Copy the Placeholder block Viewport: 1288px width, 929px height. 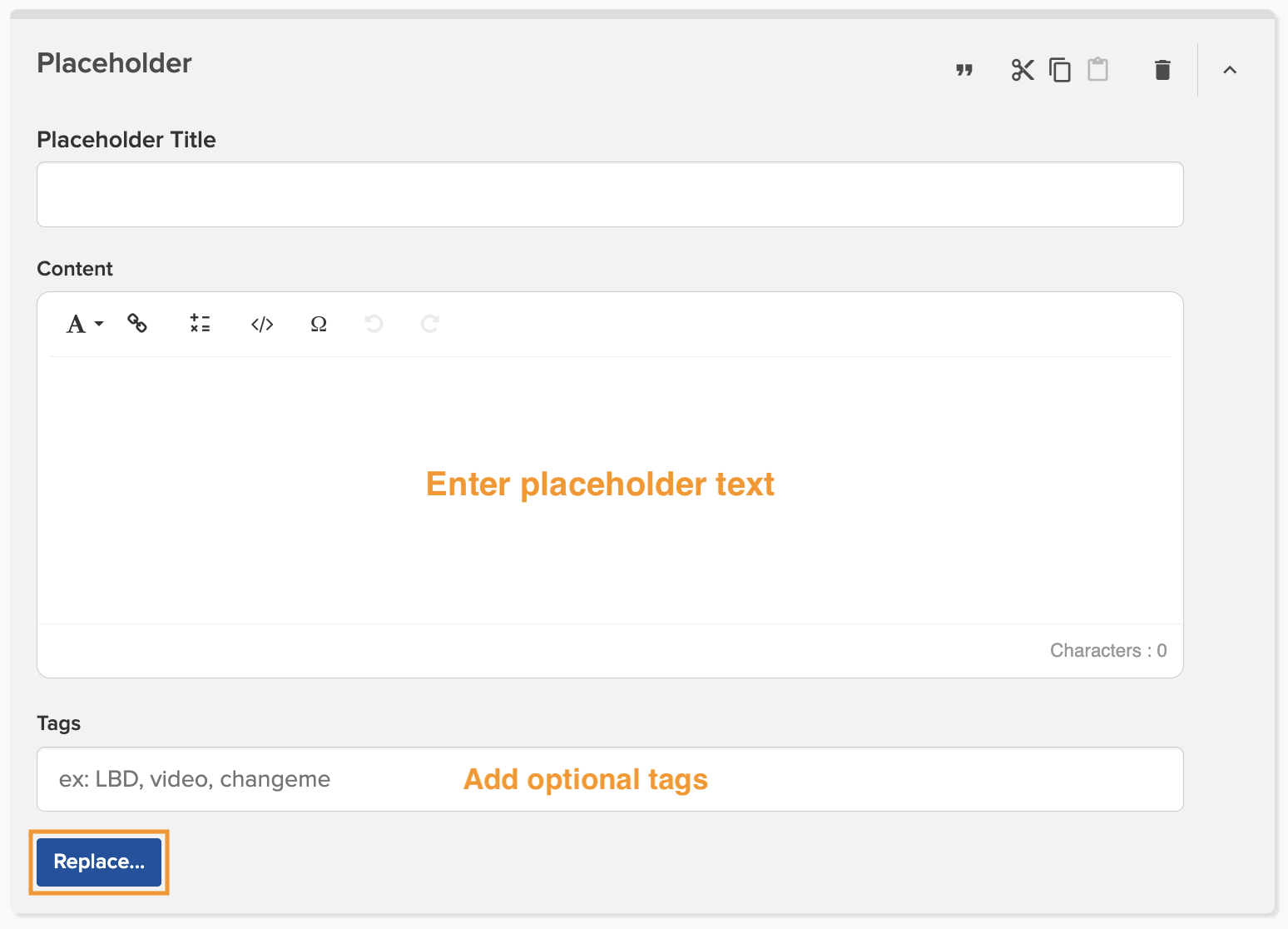pyautogui.click(x=1060, y=70)
